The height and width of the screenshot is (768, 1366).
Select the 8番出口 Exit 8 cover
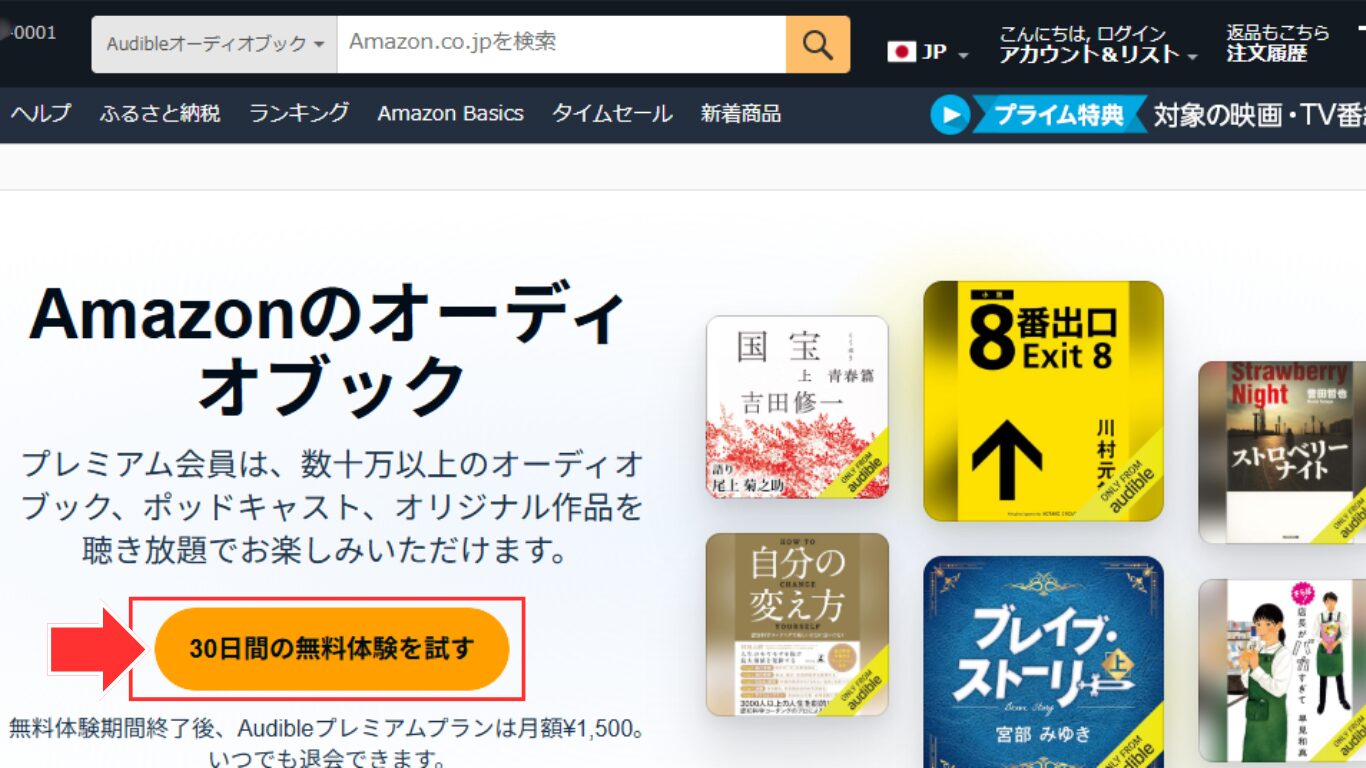pos(1043,401)
